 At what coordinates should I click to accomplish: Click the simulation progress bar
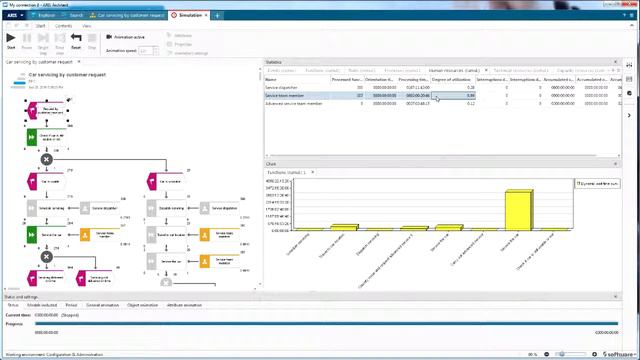click(x=327, y=324)
